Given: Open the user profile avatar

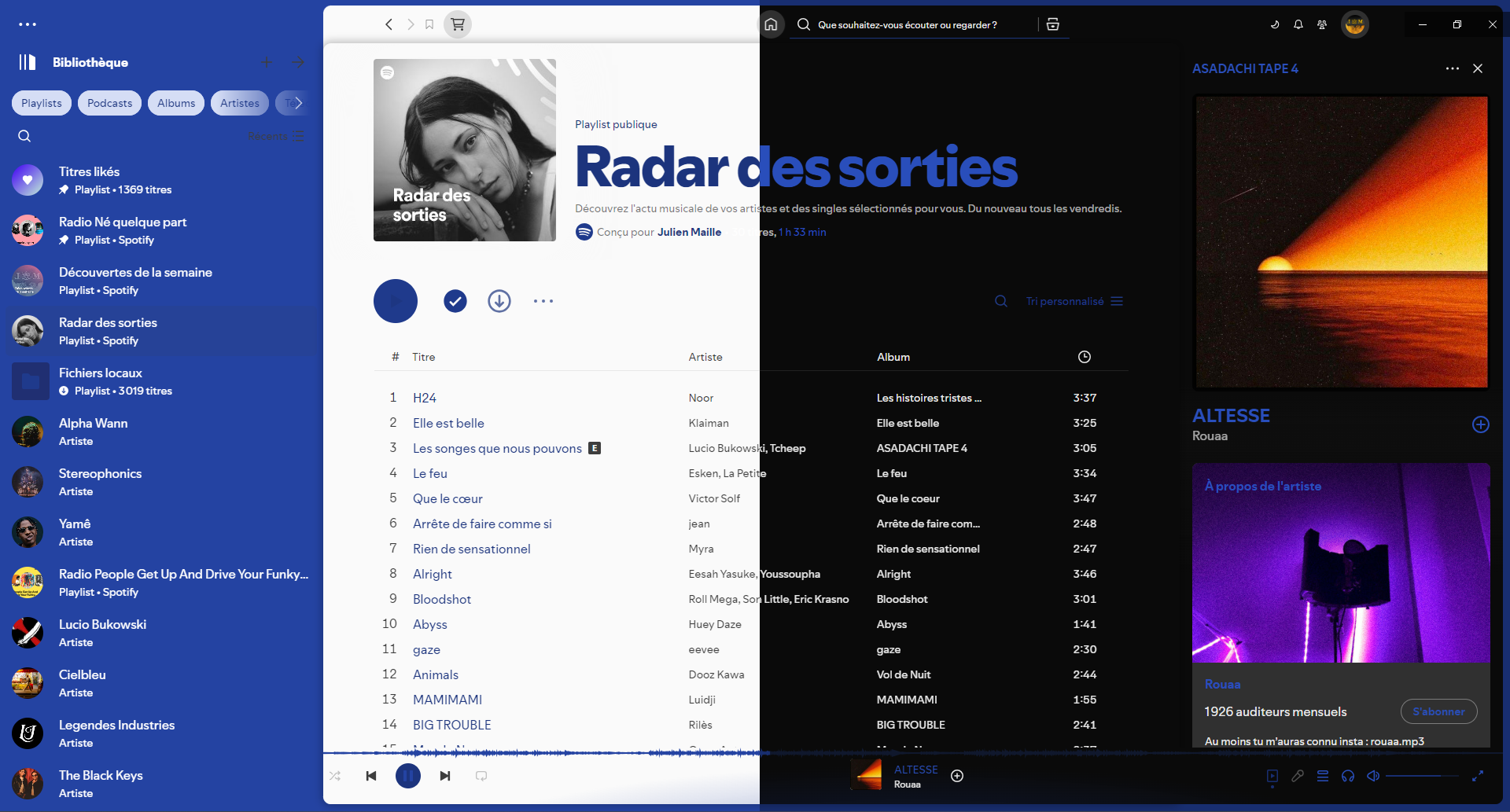Looking at the screenshot, I should (x=1354, y=24).
